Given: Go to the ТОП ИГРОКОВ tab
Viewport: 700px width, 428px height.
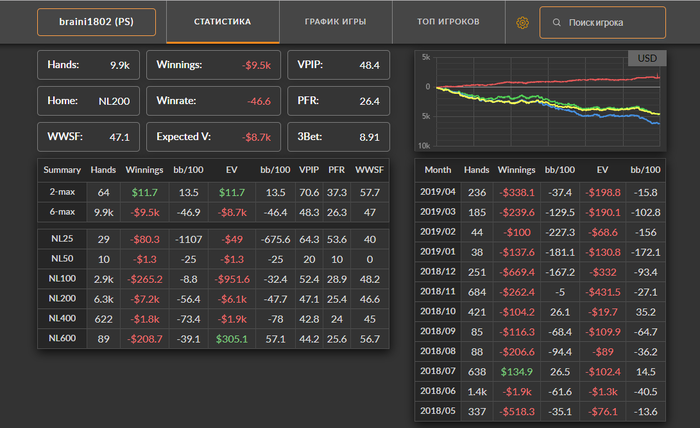Looking at the screenshot, I should tap(448, 22).
